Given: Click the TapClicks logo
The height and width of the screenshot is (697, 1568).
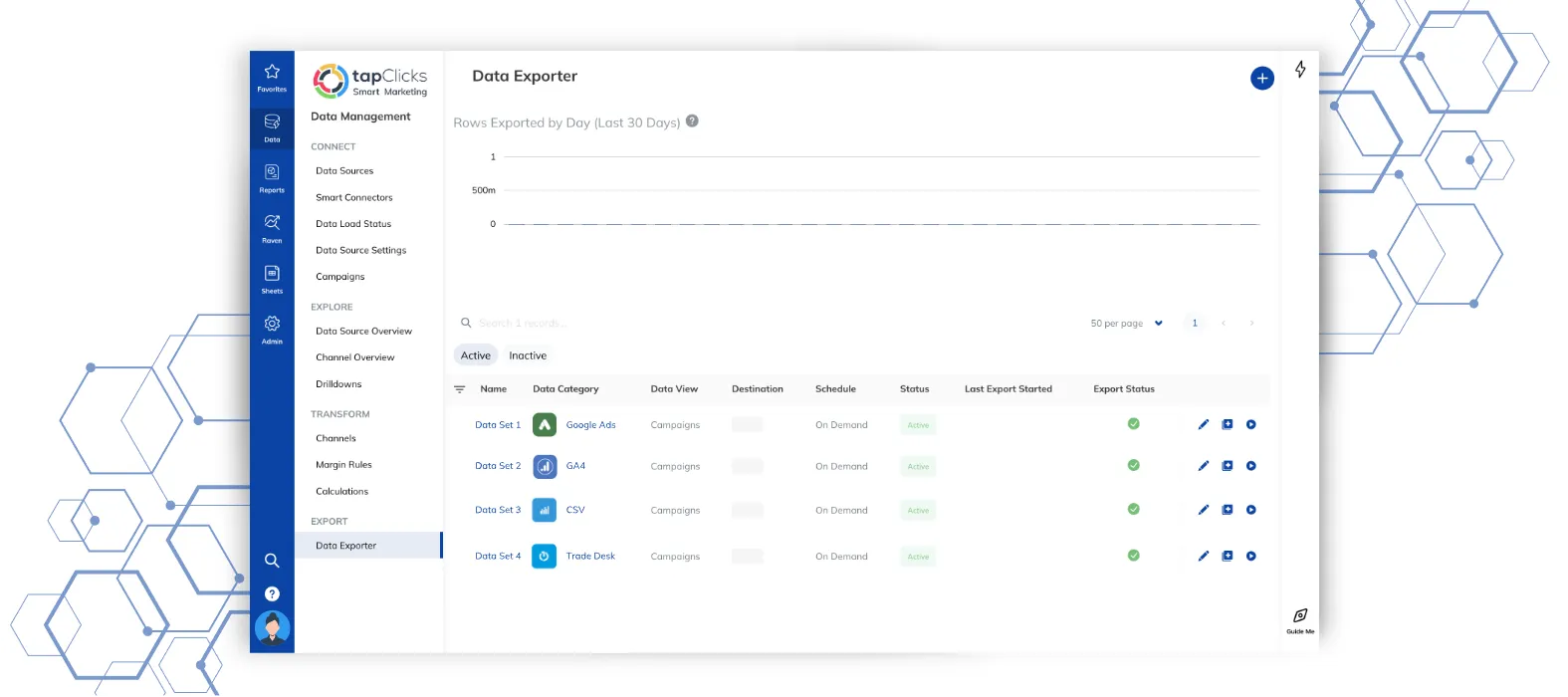Looking at the screenshot, I should (369, 81).
